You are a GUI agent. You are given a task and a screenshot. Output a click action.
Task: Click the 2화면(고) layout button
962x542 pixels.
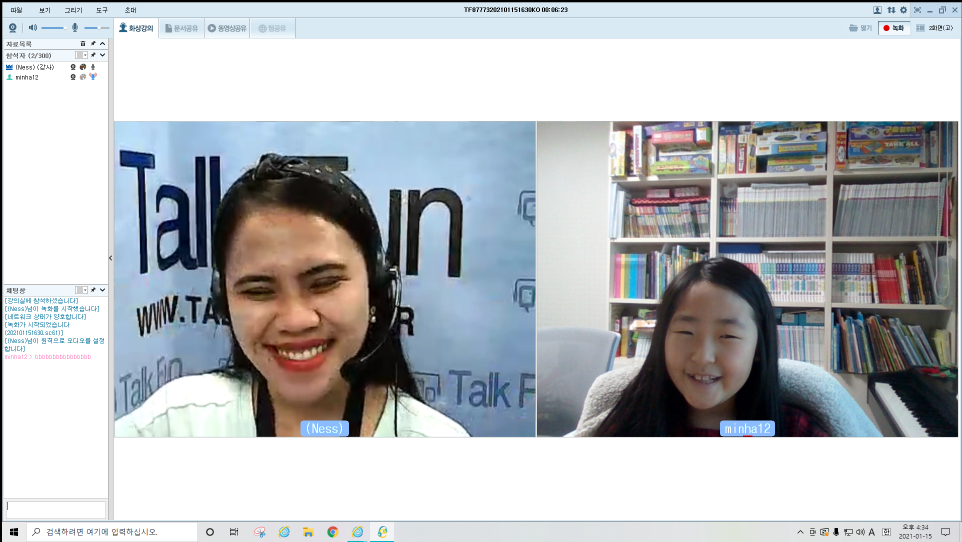pos(939,28)
